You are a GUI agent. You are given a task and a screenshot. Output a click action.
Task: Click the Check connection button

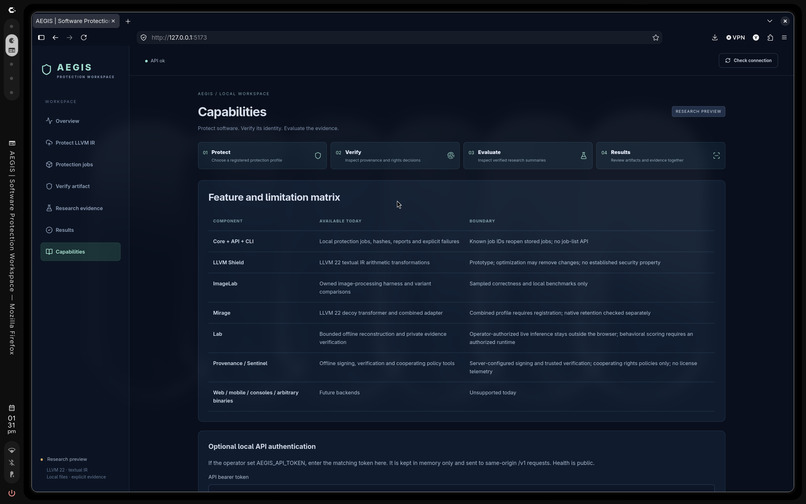(x=748, y=61)
